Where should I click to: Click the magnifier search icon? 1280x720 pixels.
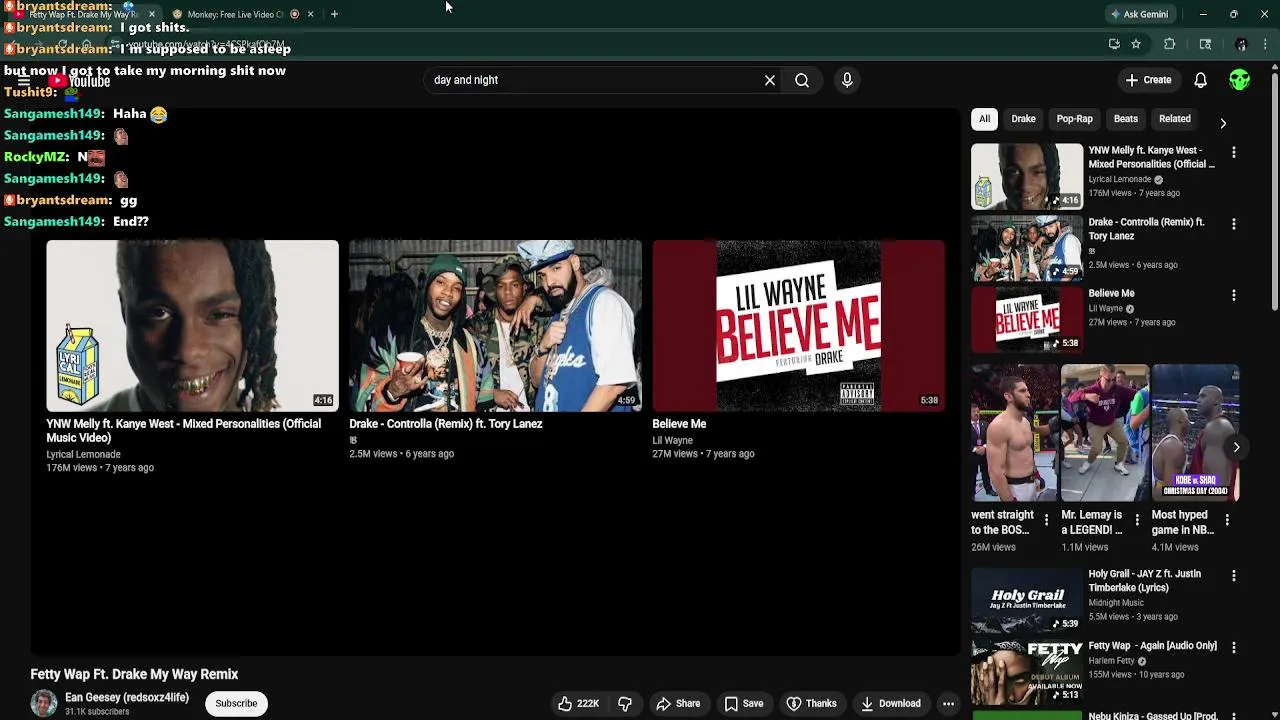[x=802, y=80]
